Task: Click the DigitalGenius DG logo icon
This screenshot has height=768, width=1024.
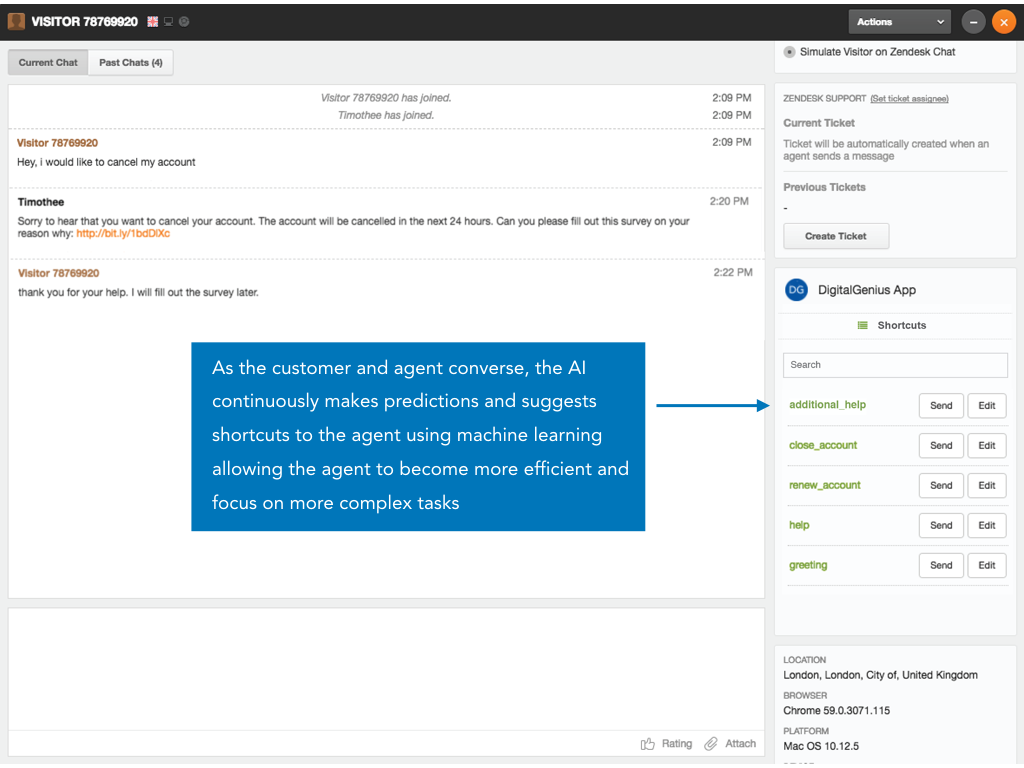Action: point(796,290)
